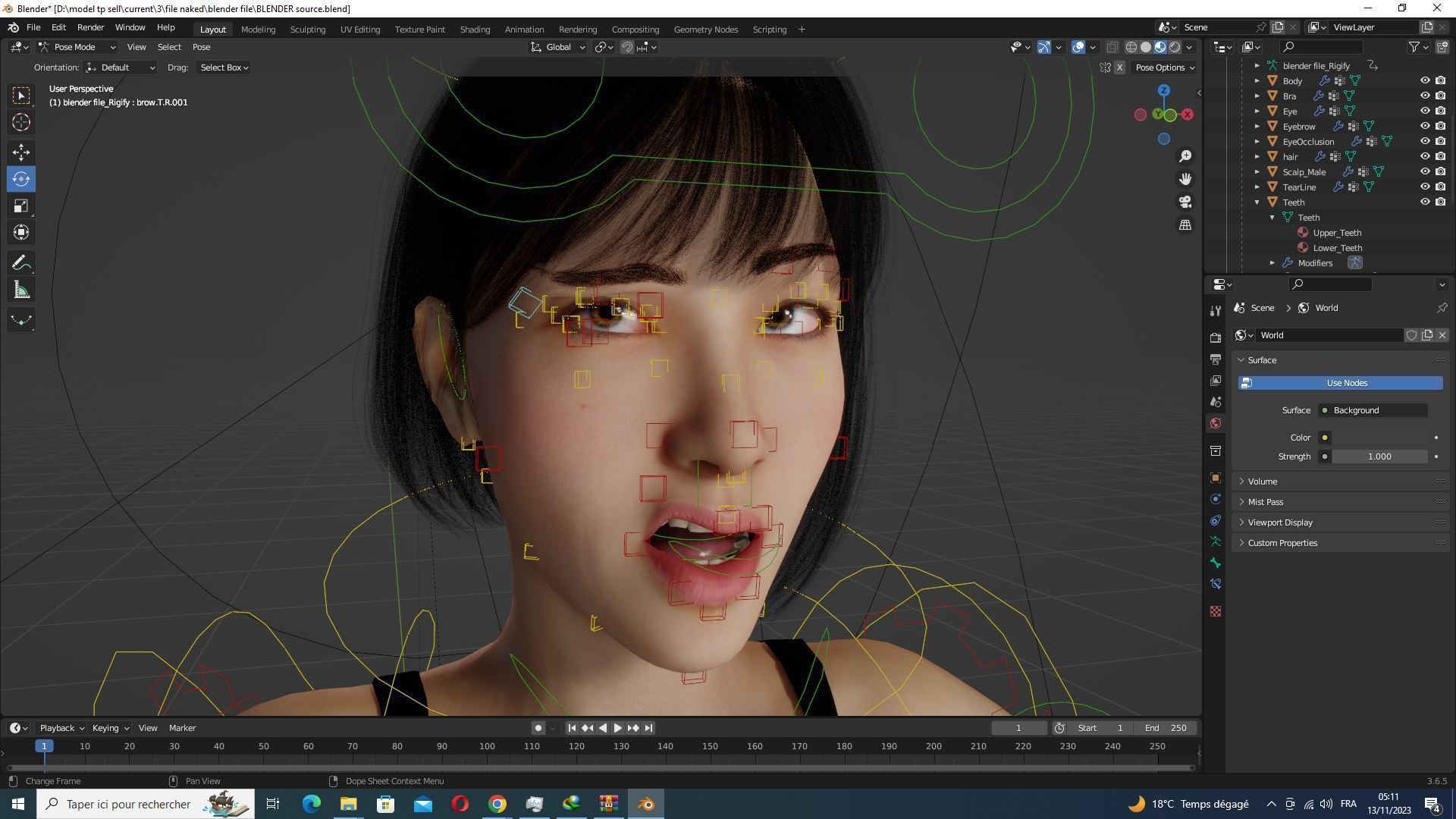Viewport: 1456px width, 819px height.
Task: Click the zoom viewport magnifier icon
Action: [x=1185, y=156]
